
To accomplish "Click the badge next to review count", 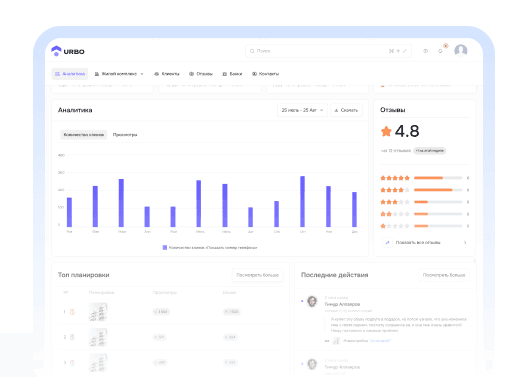I will [430, 151].
